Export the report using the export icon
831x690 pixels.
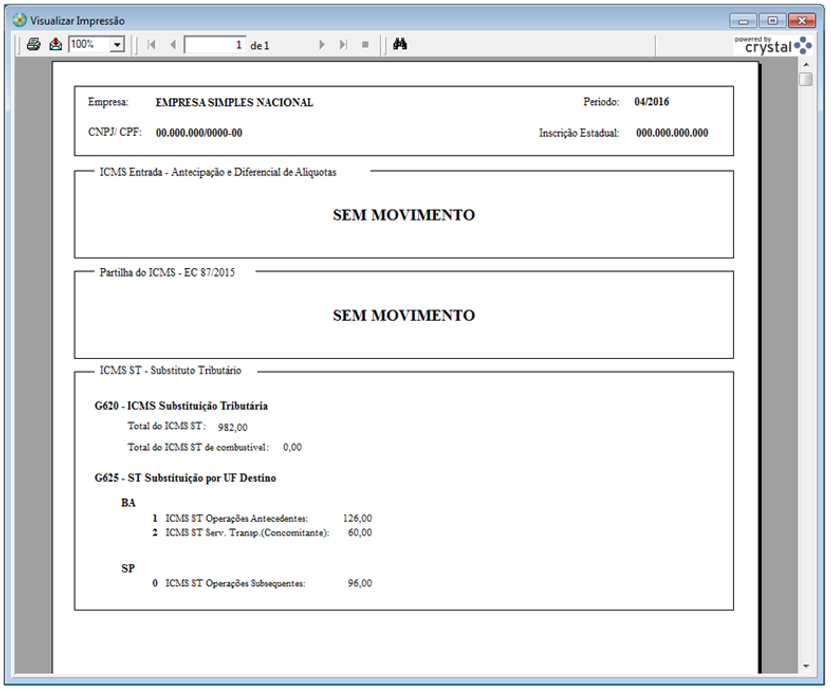pyautogui.click(x=56, y=45)
